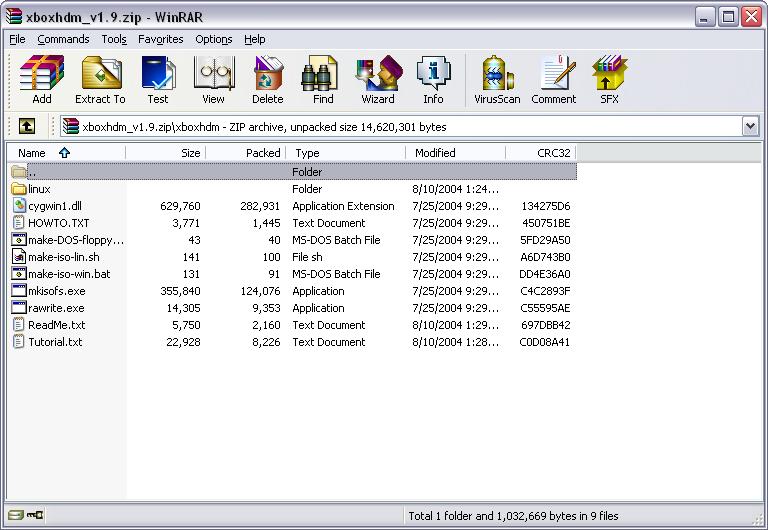Run VirusScan on the archive
Image resolution: width=768 pixels, height=530 pixels.
click(497, 80)
